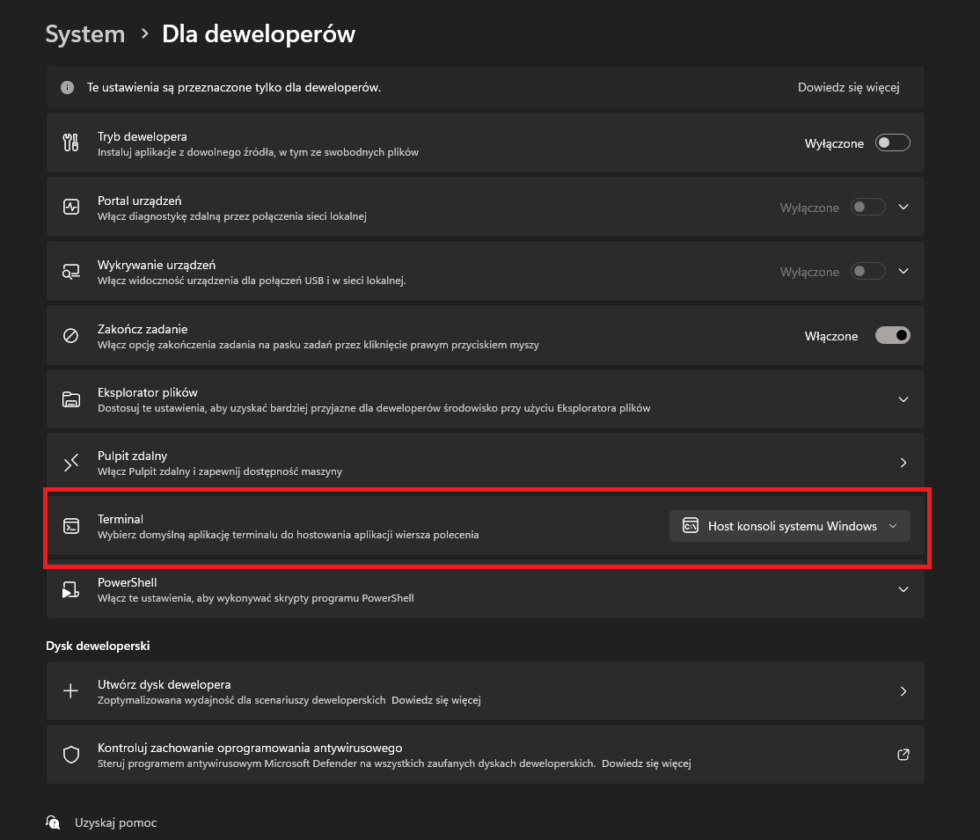Click the Włączone status label
The width and height of the screenshot is (980, 840).
831,336
